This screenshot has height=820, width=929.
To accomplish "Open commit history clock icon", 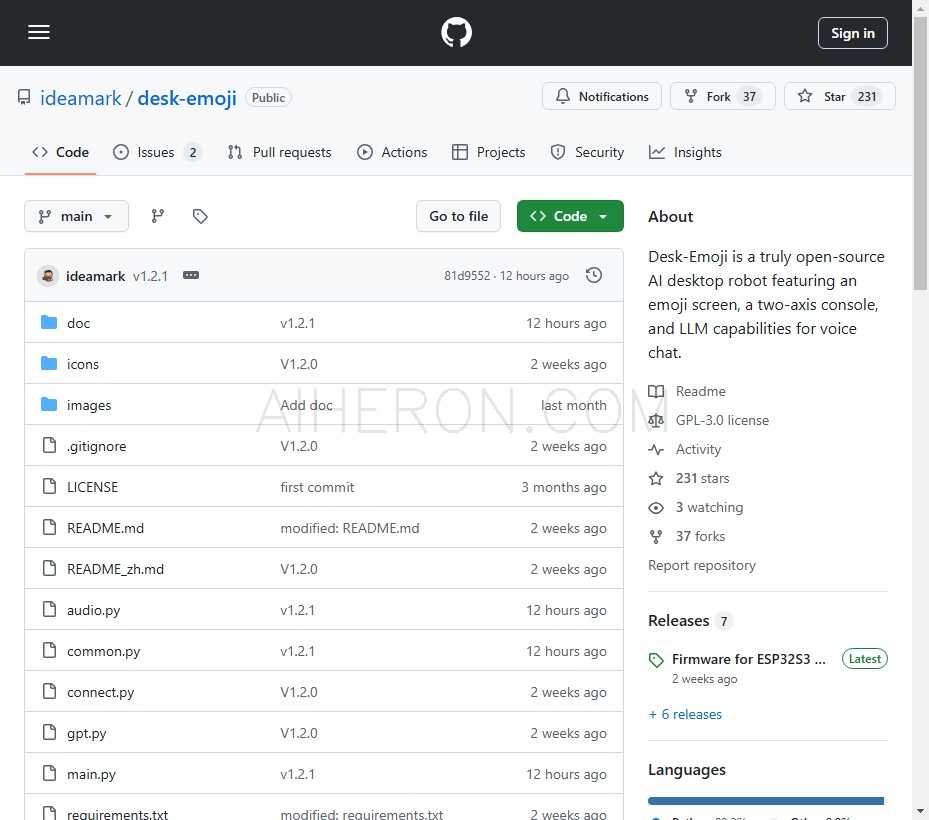I will tap(594, 275).
